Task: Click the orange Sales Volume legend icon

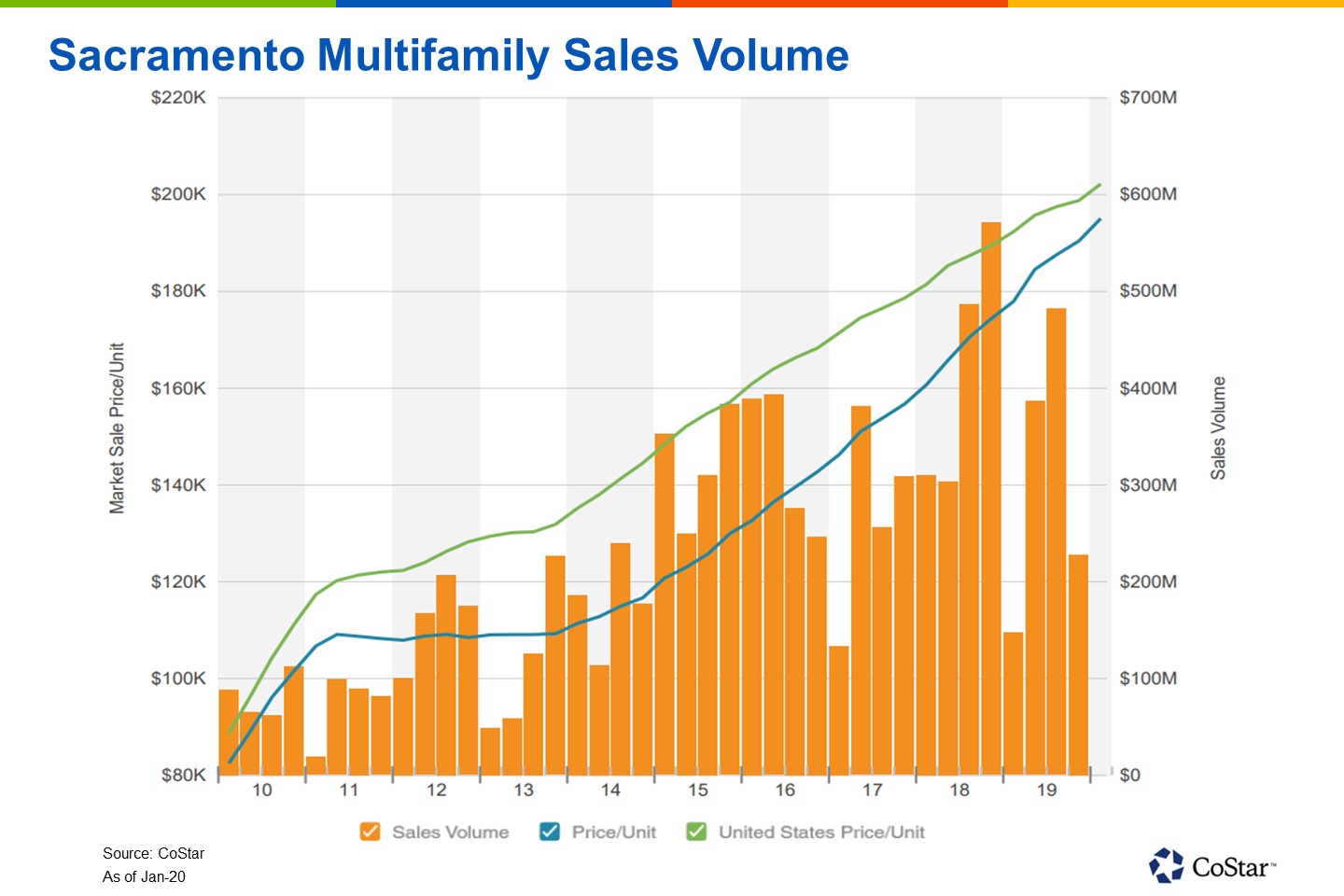Action: tap(370, 832)
